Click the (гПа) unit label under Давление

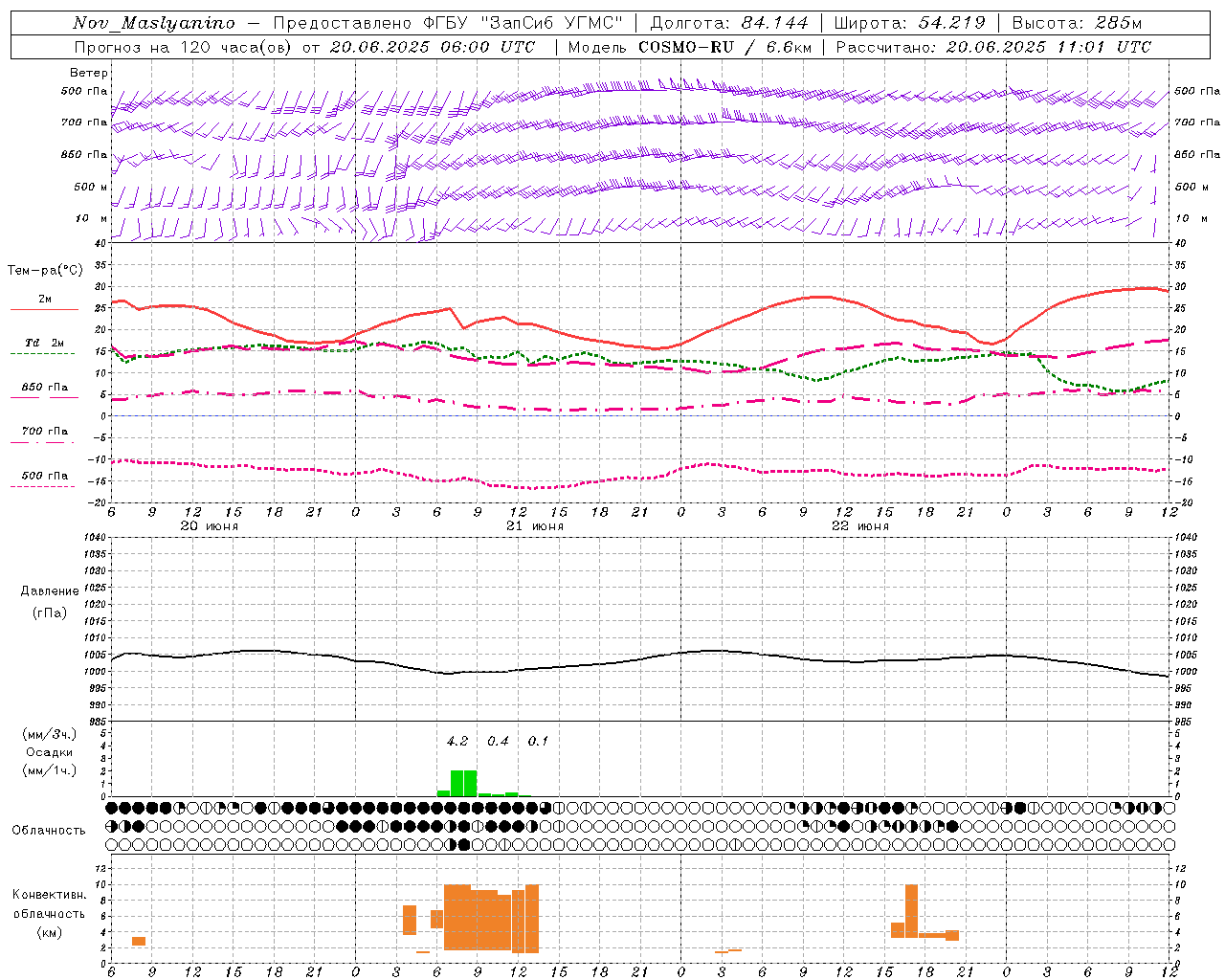(x=50, y=613)
